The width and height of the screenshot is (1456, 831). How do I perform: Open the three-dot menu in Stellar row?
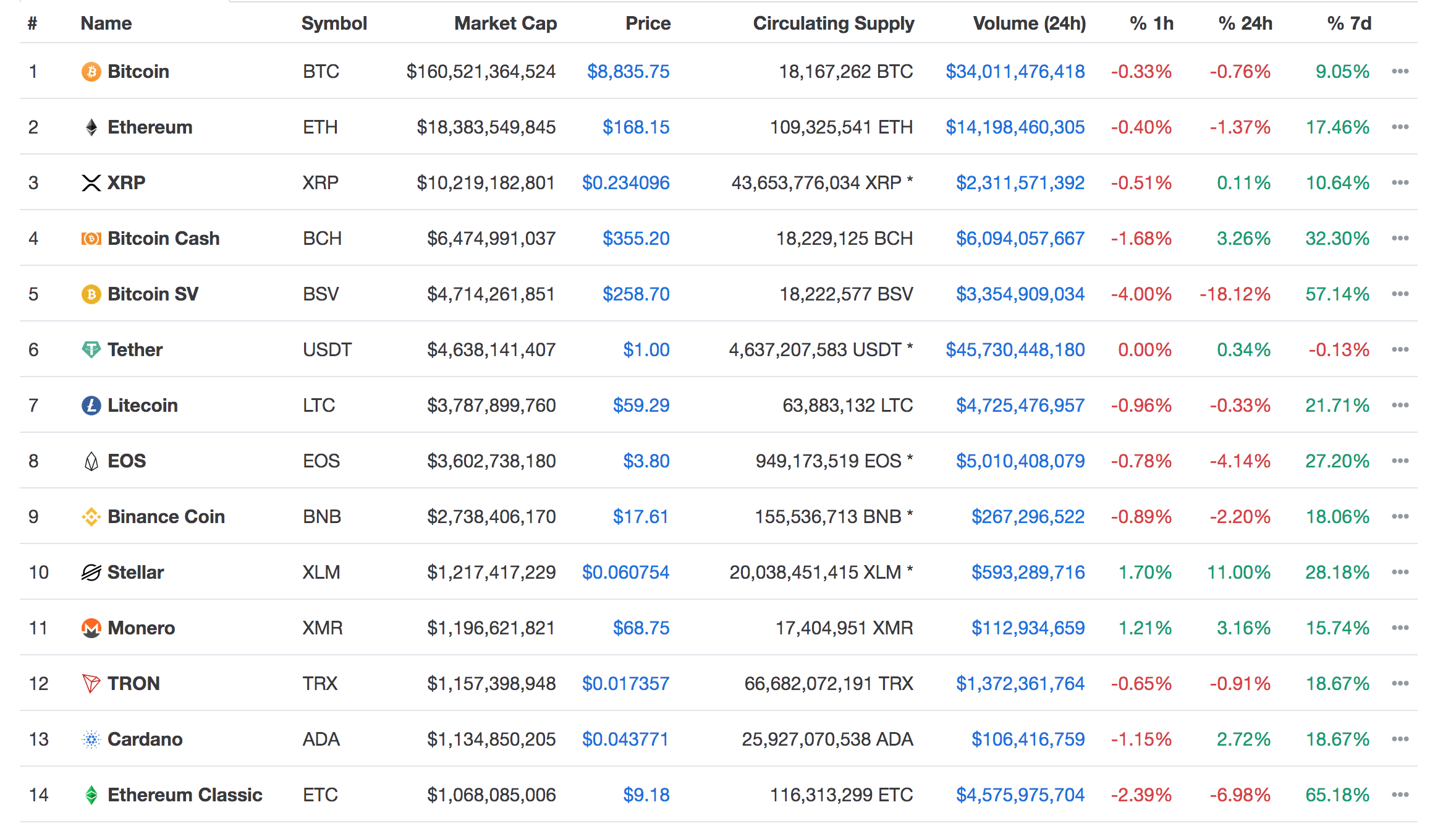(x=1400, y=572)
